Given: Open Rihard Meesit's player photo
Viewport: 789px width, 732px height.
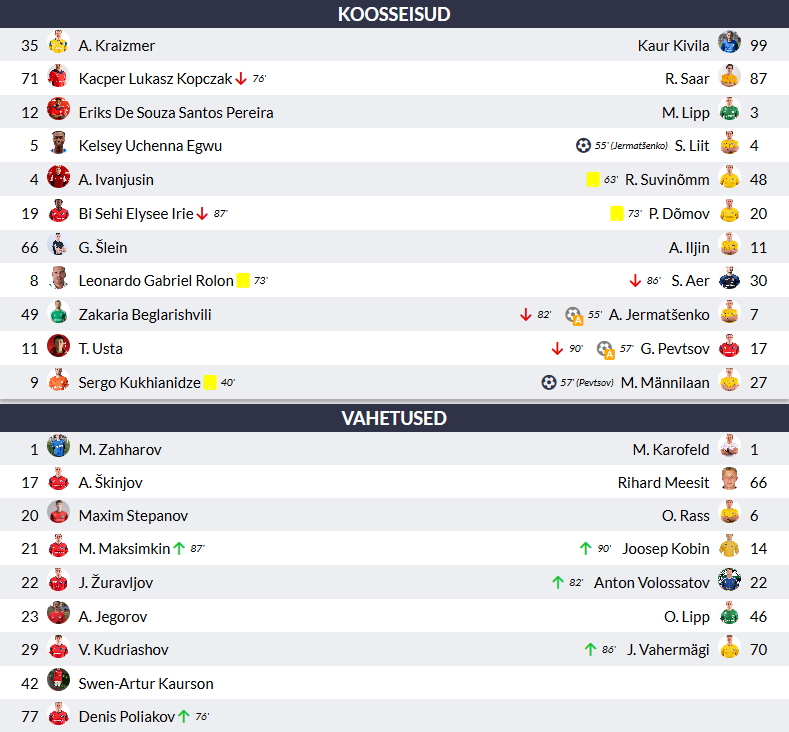Looking at the screenshot, I should (x=729, y=479).
